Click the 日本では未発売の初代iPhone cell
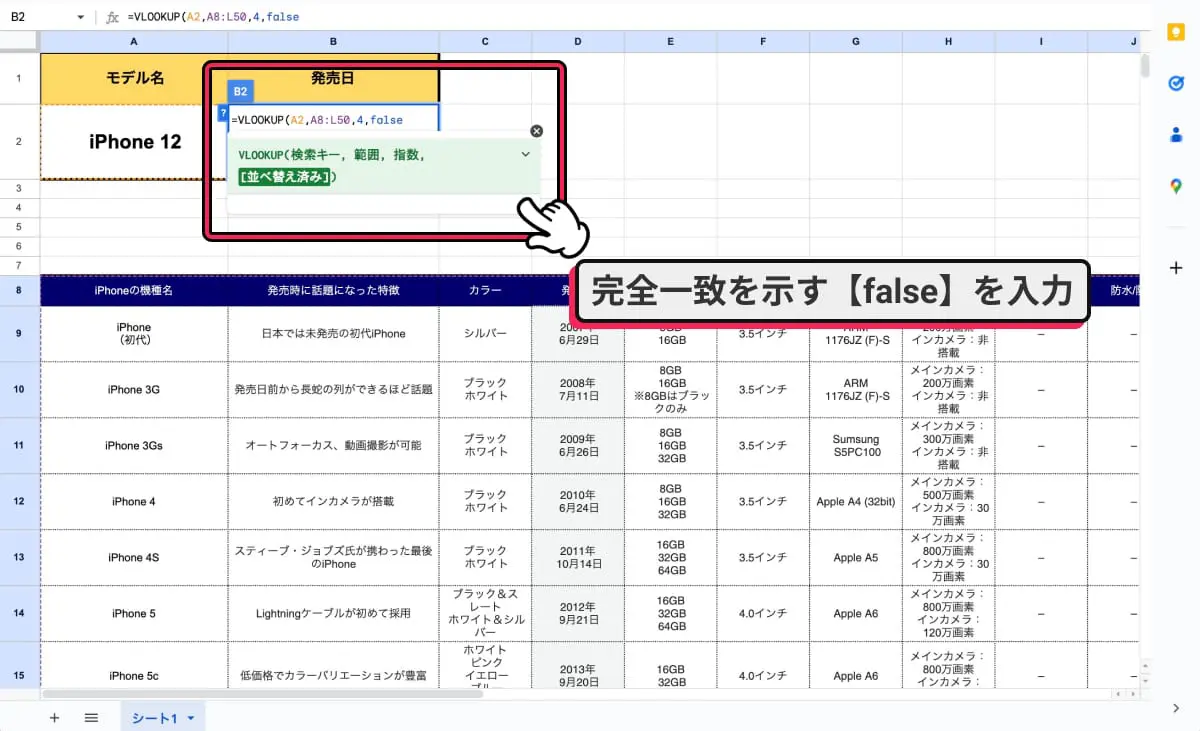The width and height of the screenshot is (1200, 731). (x=333, y=333)
